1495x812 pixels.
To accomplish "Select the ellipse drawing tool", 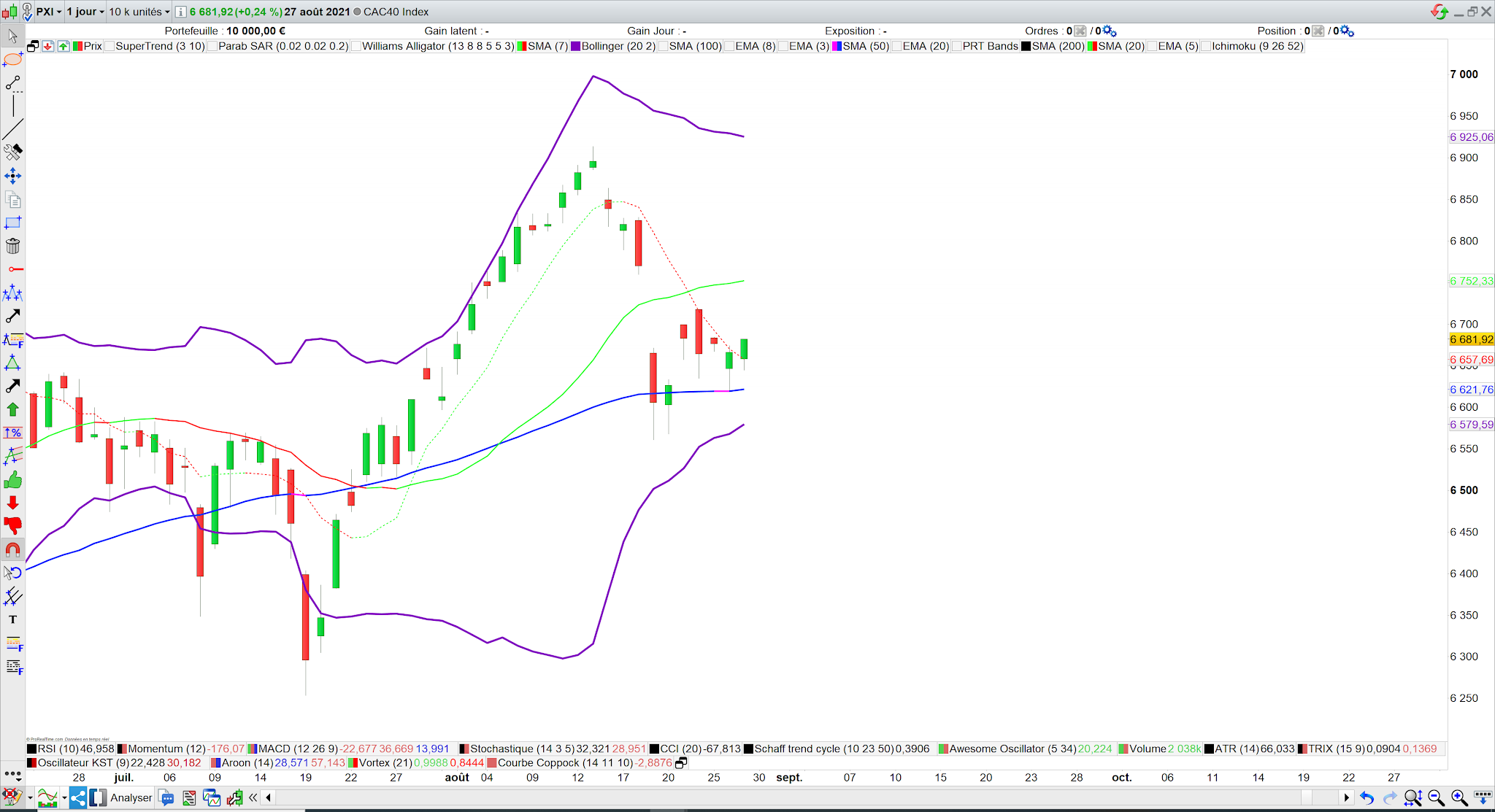I will pyautogui.click(x=12, y=59).
